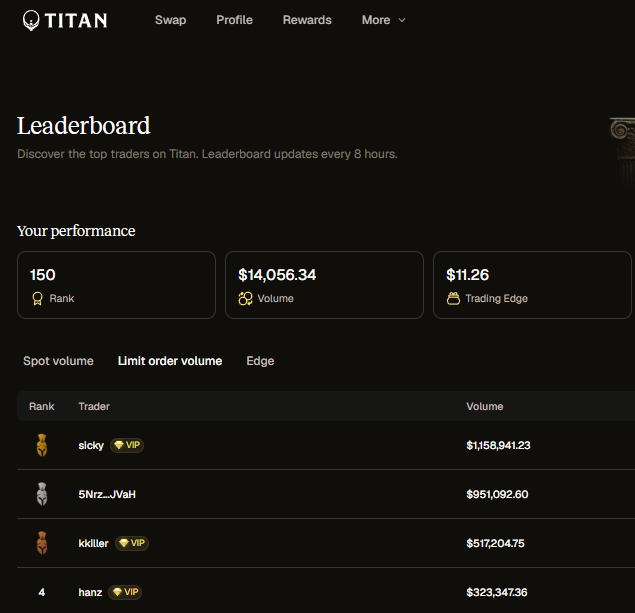The image size is (635, 613).
Task: Click the chevron next to More
Action: click(402, 20)
